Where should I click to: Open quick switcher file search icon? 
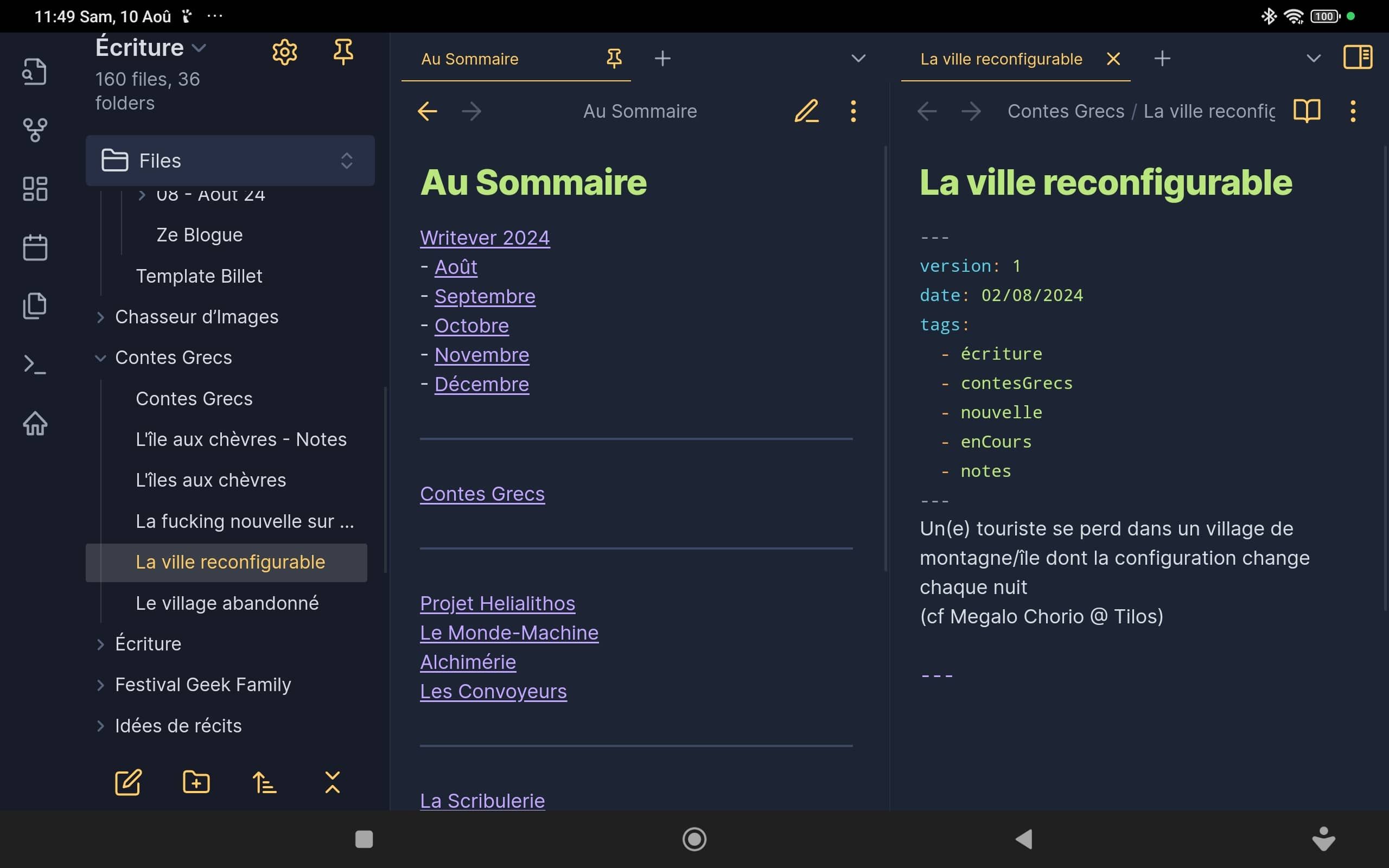click(x=34, y=72)
